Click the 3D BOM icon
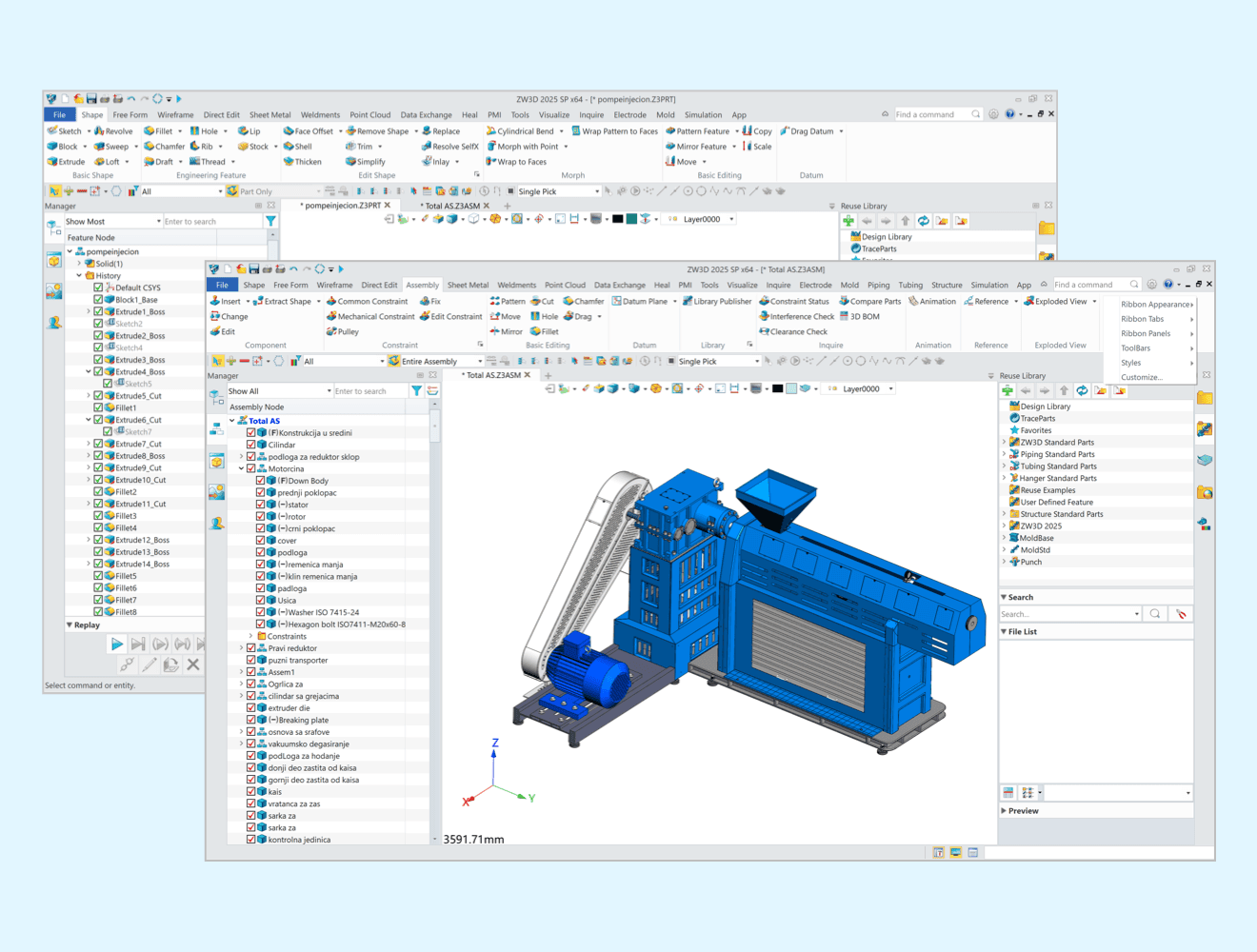1257x952 pixels. pos(844,316)
